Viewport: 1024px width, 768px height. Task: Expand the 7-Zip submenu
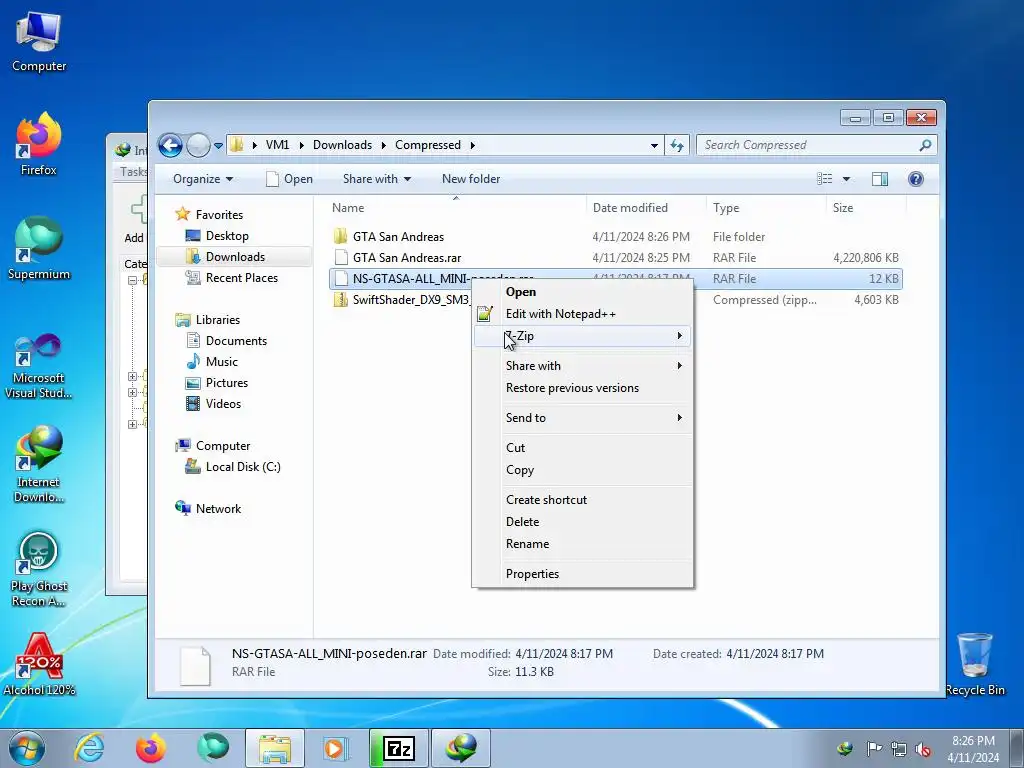click(x=583, y=336)
